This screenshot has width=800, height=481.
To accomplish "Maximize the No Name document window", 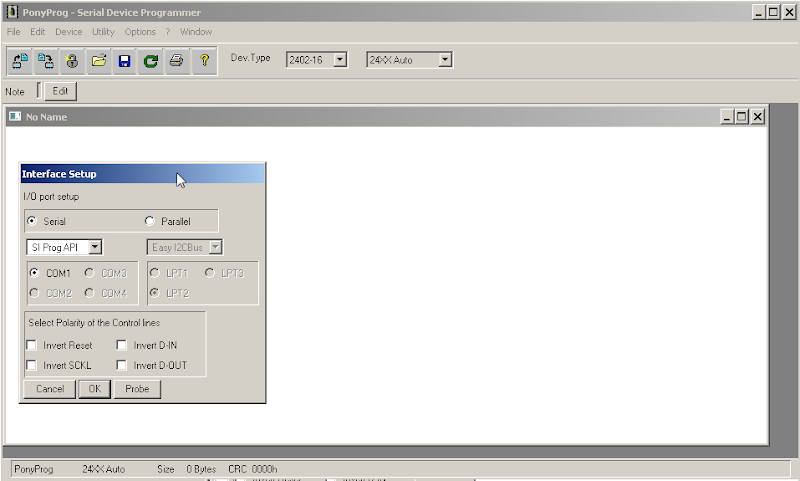I will [742, 117].
